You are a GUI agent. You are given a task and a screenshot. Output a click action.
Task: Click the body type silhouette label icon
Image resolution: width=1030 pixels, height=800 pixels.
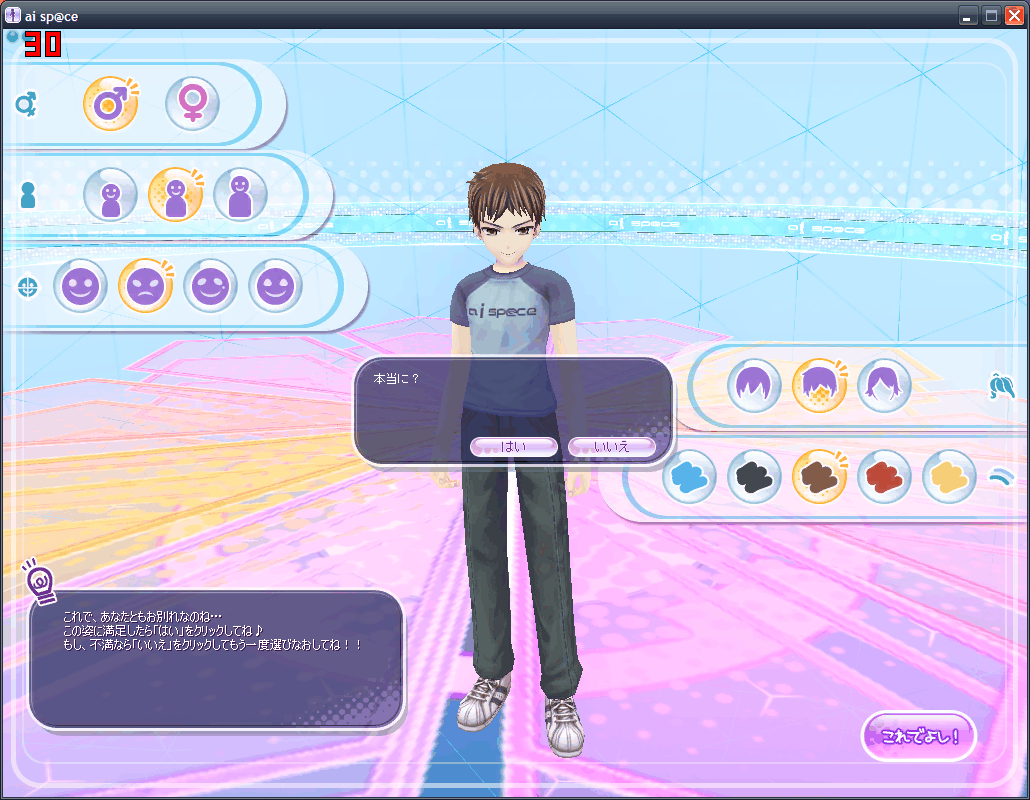point(28,195)
